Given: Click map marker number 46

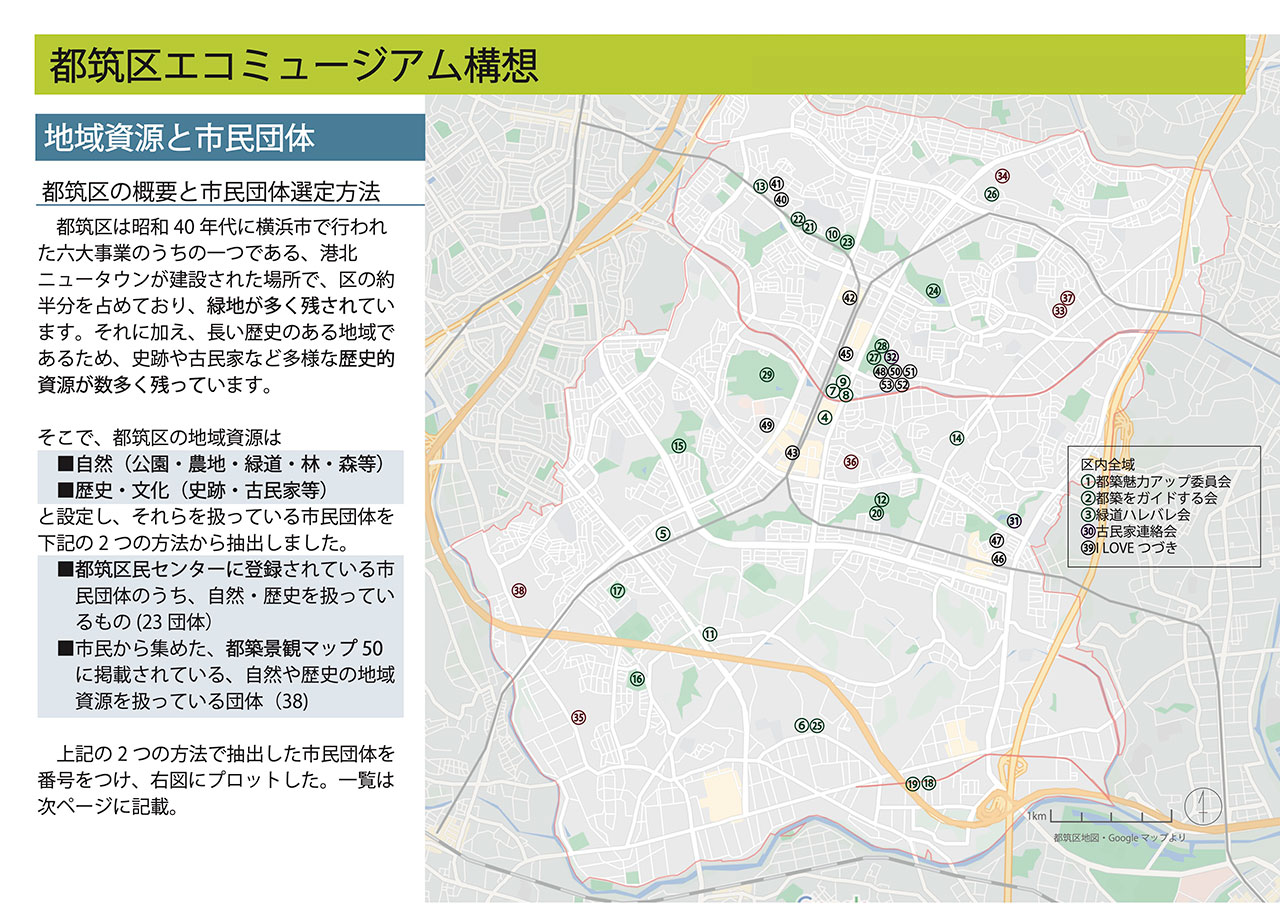Looking at the screenshot, I should tap(998, 559).
